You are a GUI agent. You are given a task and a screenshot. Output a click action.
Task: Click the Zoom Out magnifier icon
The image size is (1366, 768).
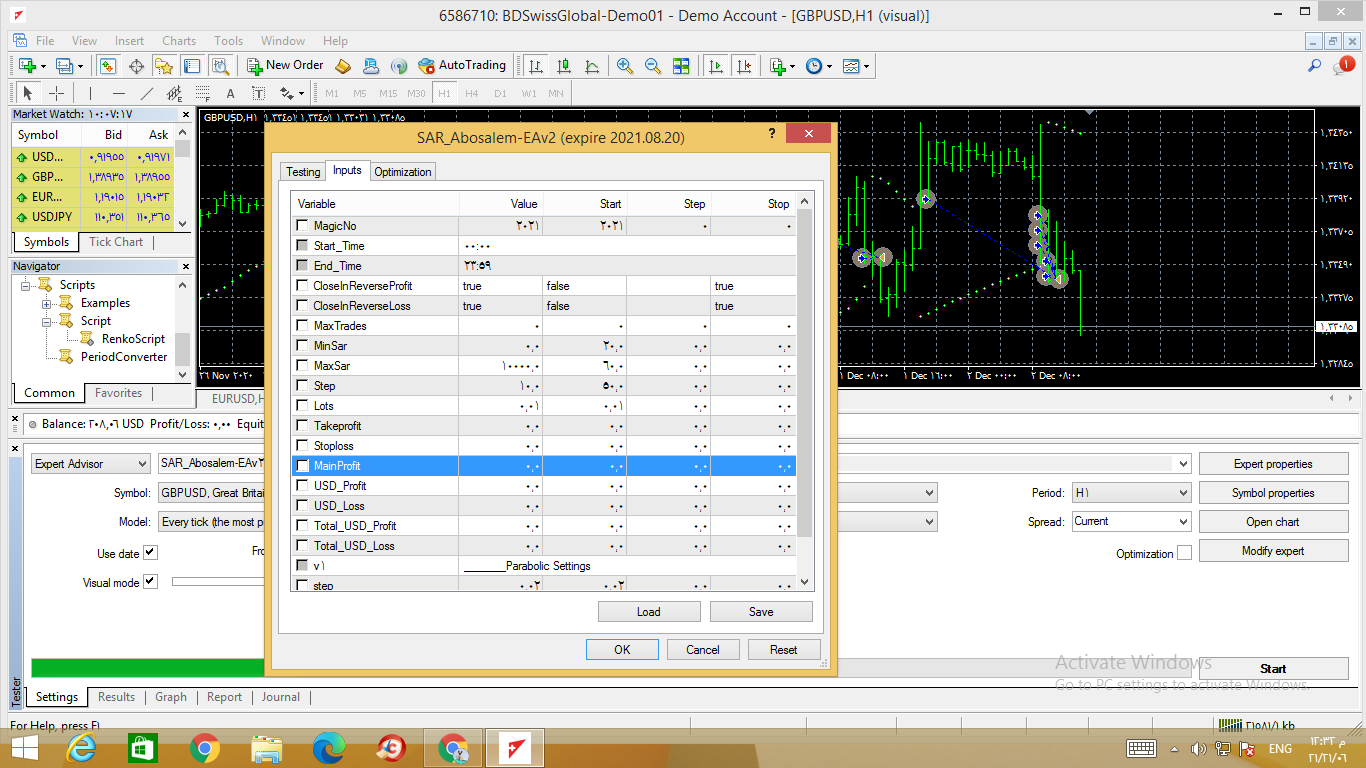pos(653,66)
